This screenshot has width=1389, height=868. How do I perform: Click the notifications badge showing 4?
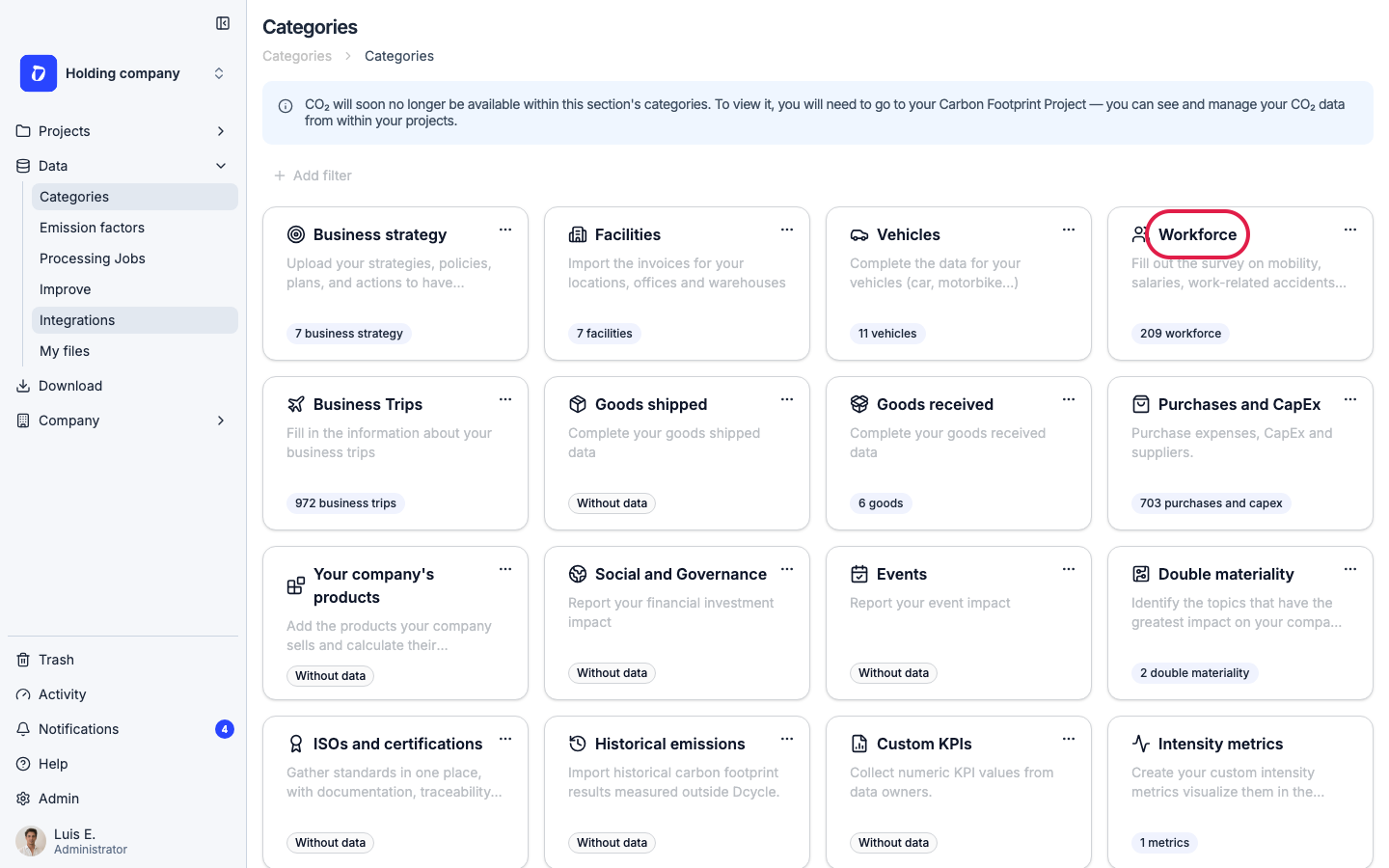pyautogui.click(x=225, y=729)
